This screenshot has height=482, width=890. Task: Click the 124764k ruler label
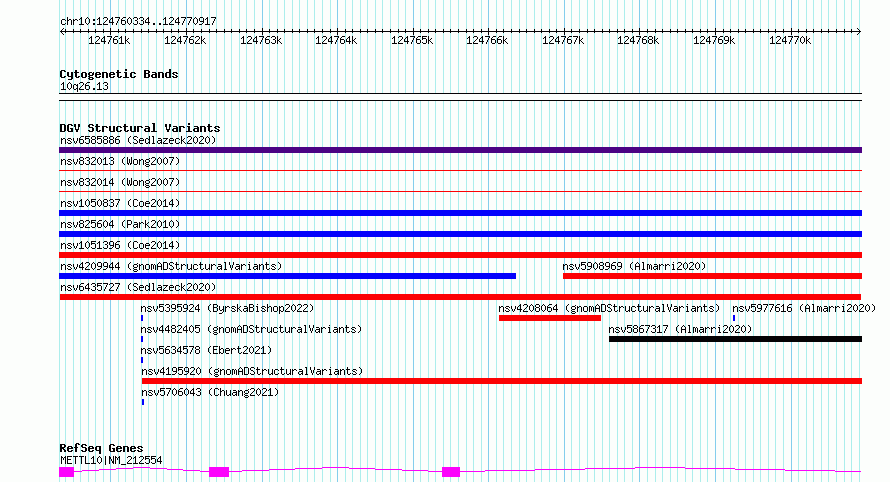(x=336, y=40)
